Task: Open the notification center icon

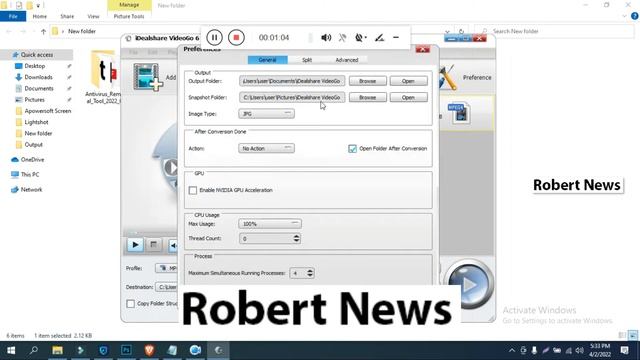Action: click(624, 350)
